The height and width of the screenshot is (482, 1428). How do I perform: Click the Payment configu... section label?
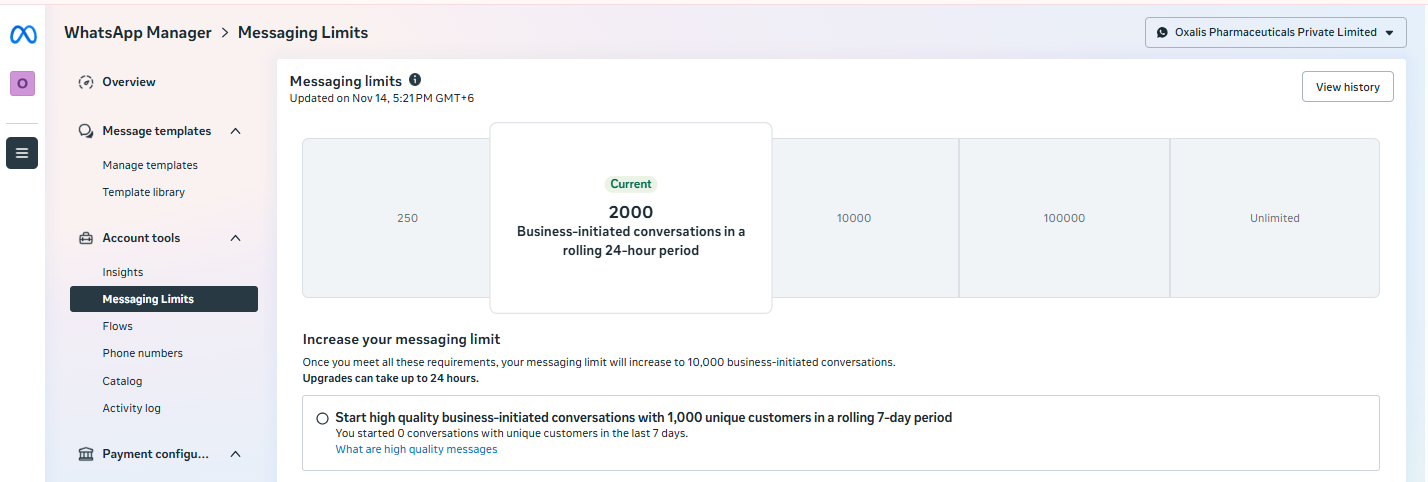coord(156,454)
